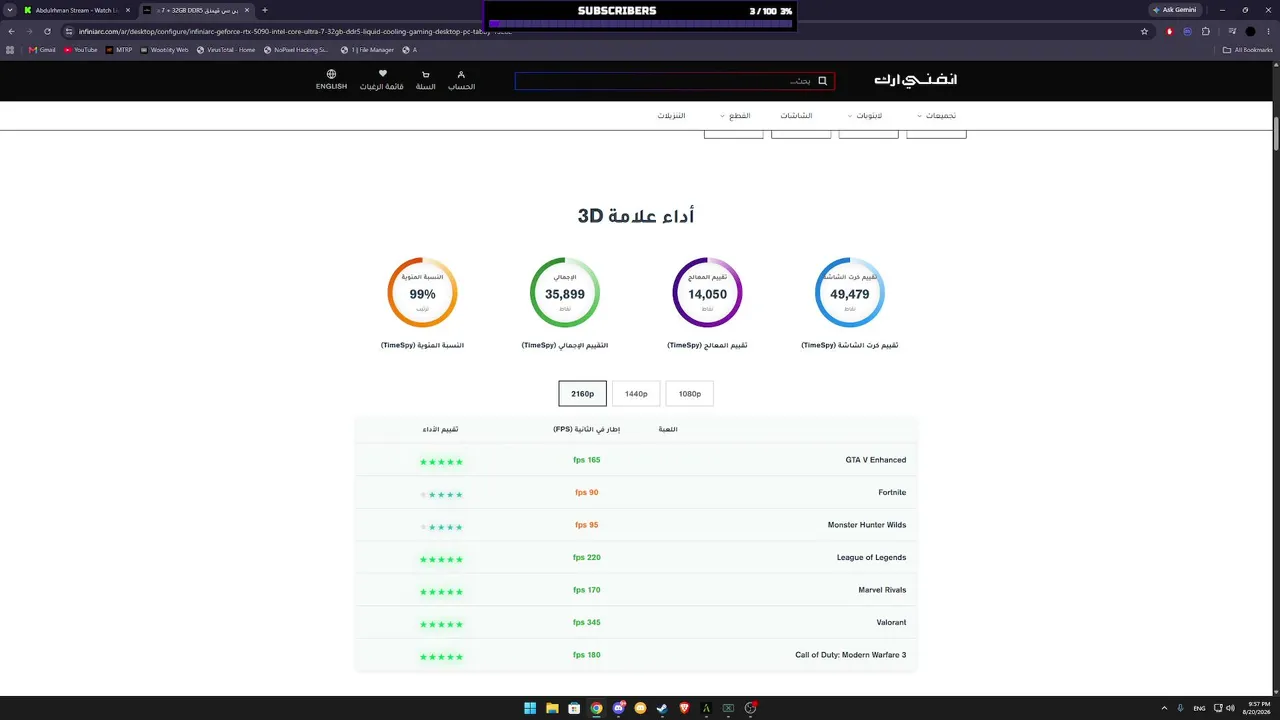Open OBS Studio from taskbar

tap(750, 708)
